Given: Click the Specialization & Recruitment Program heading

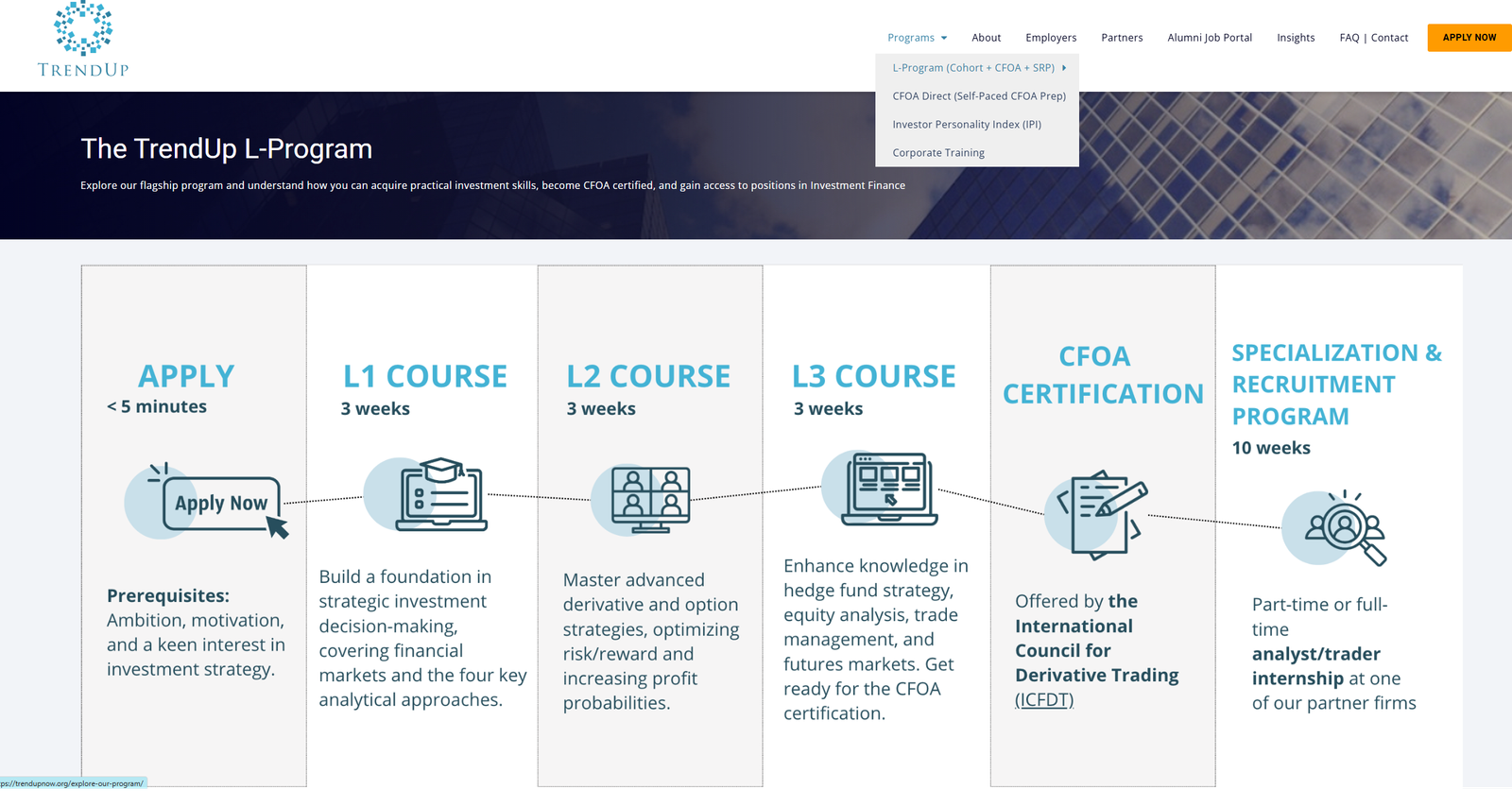Looking at the screenshot, I should click(x=1336, y=385).
